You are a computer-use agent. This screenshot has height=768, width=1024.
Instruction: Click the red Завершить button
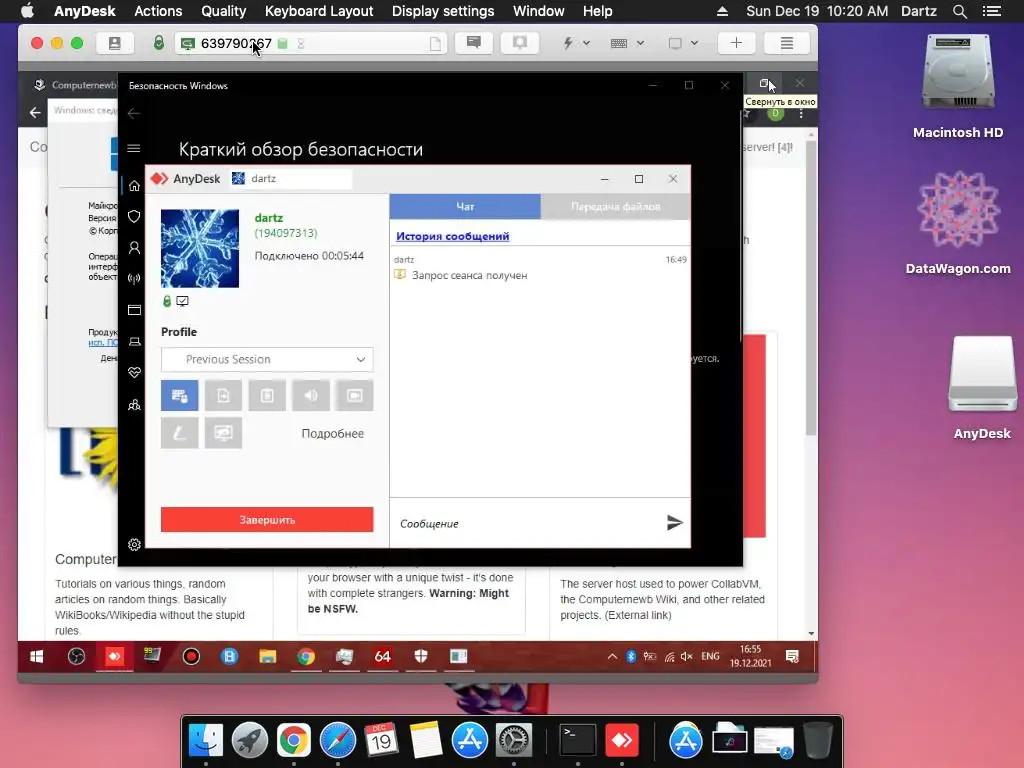tap(267, 520)
